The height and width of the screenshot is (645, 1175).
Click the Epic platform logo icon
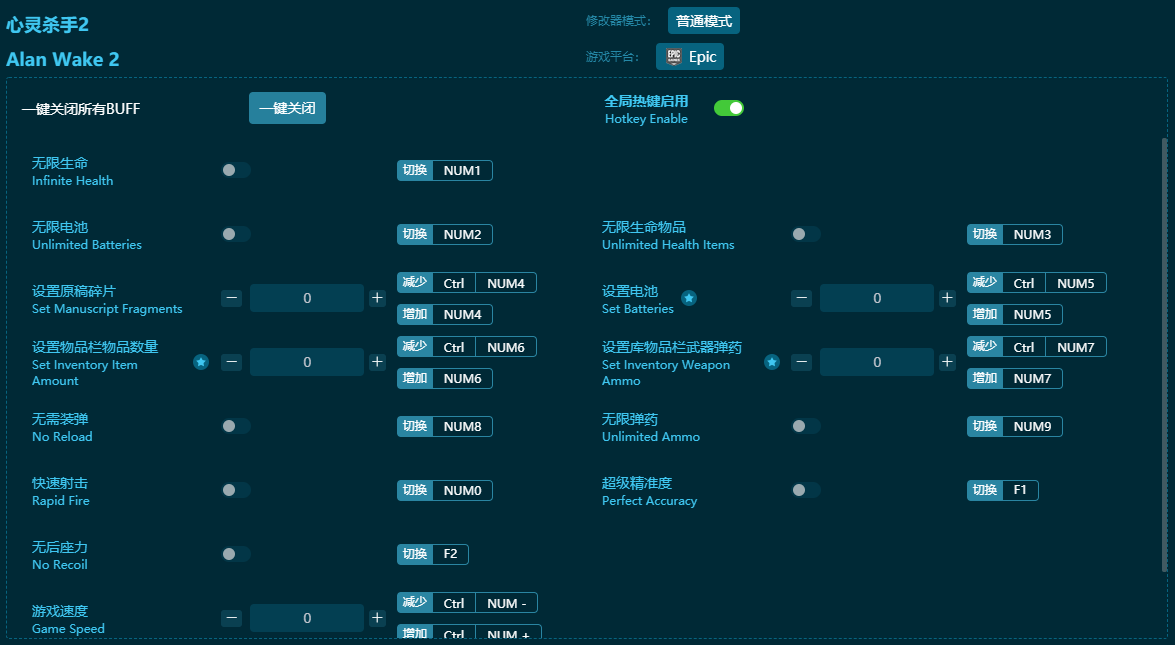(x=674, y=57)
